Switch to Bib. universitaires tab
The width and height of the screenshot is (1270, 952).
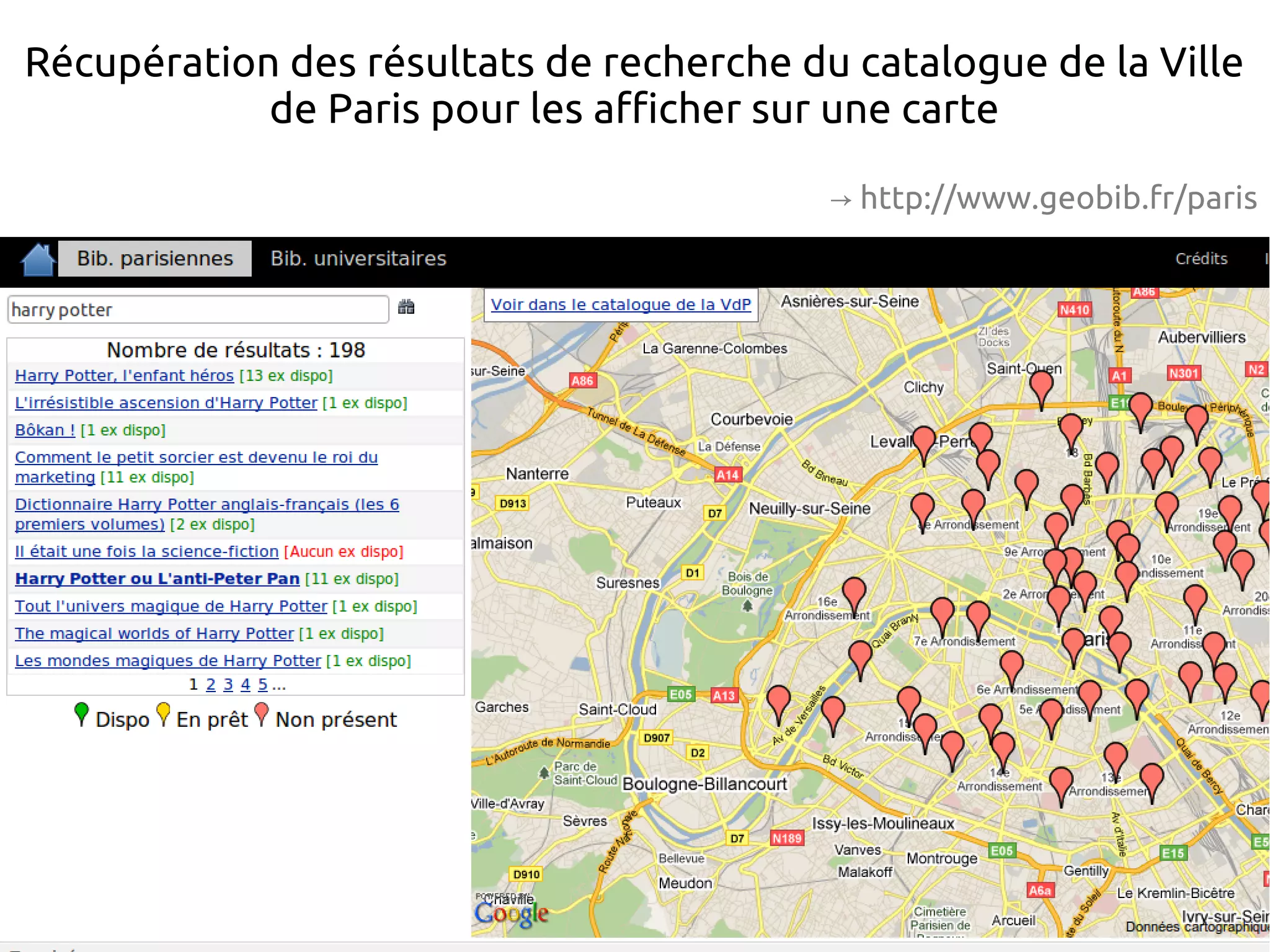[358, 259]
